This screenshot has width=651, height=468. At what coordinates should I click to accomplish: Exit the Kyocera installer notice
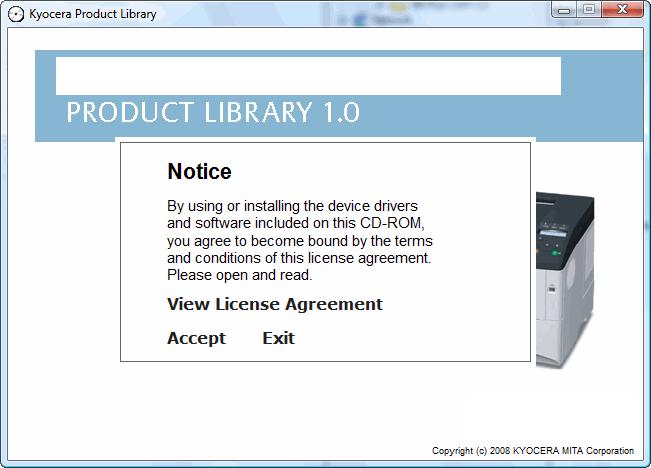pos(279,338)
